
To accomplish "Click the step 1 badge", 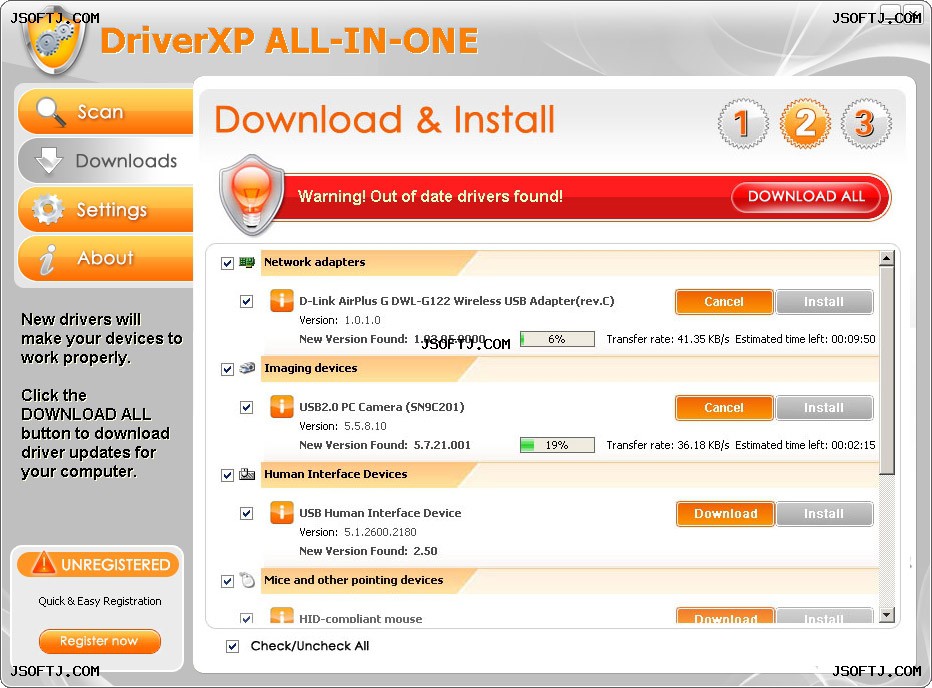I will point(742,123).
